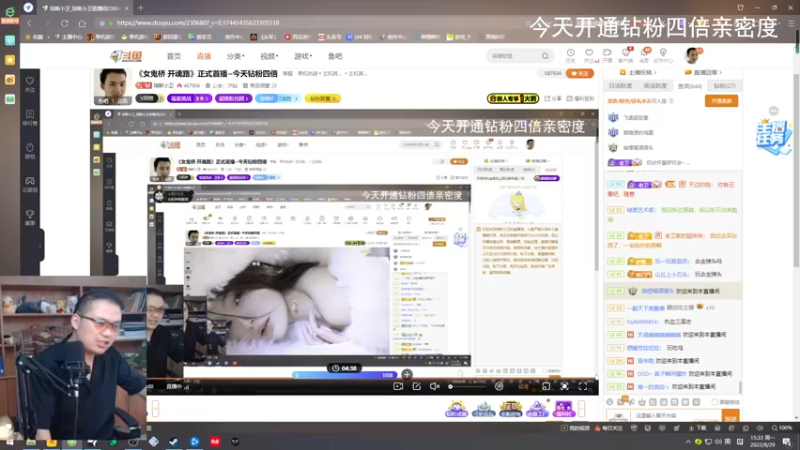
Task: Switch to 钻粉(27) tab
Action: pos(724,86)
